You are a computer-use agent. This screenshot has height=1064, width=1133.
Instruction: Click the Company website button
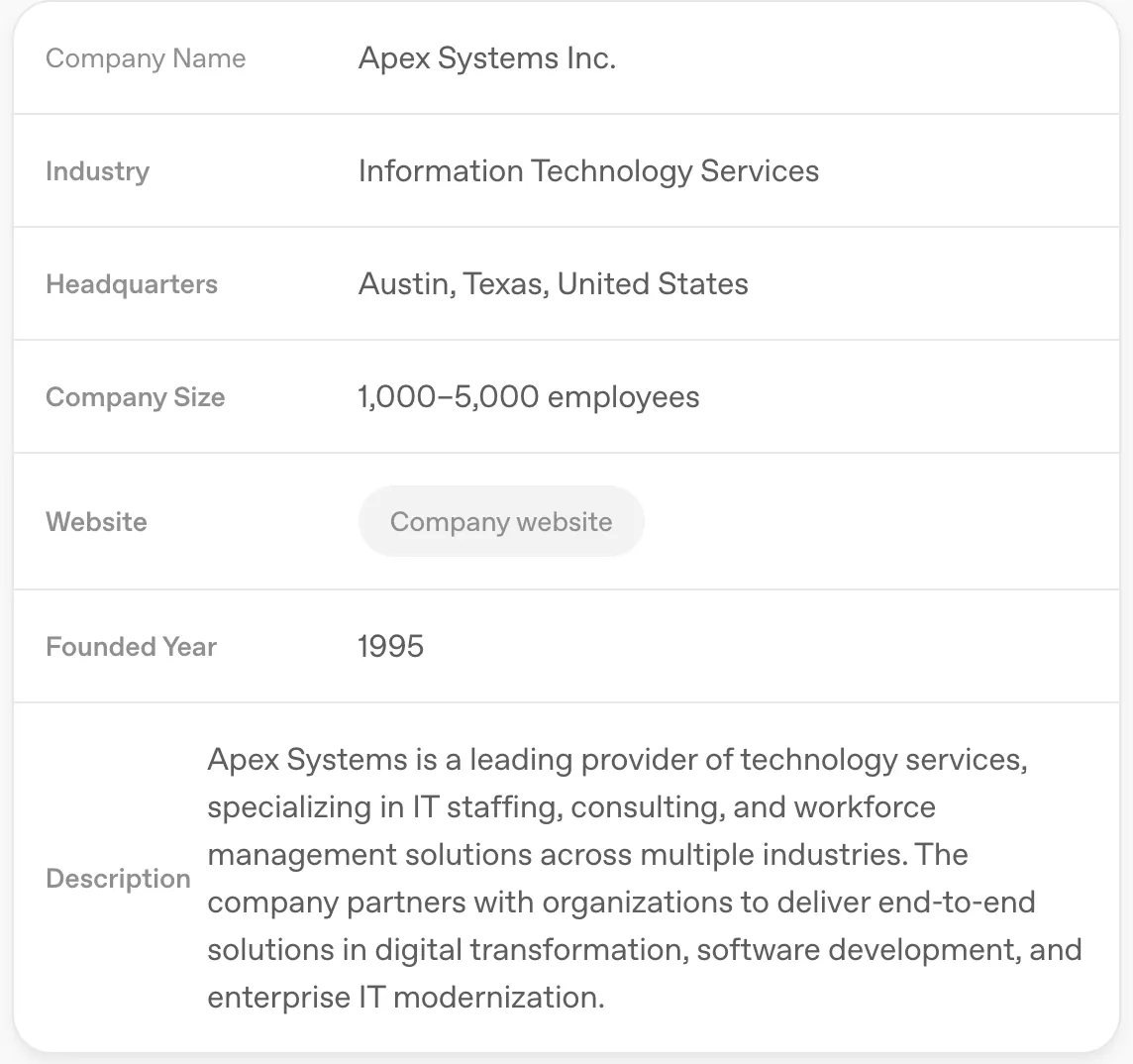(501, 522)
